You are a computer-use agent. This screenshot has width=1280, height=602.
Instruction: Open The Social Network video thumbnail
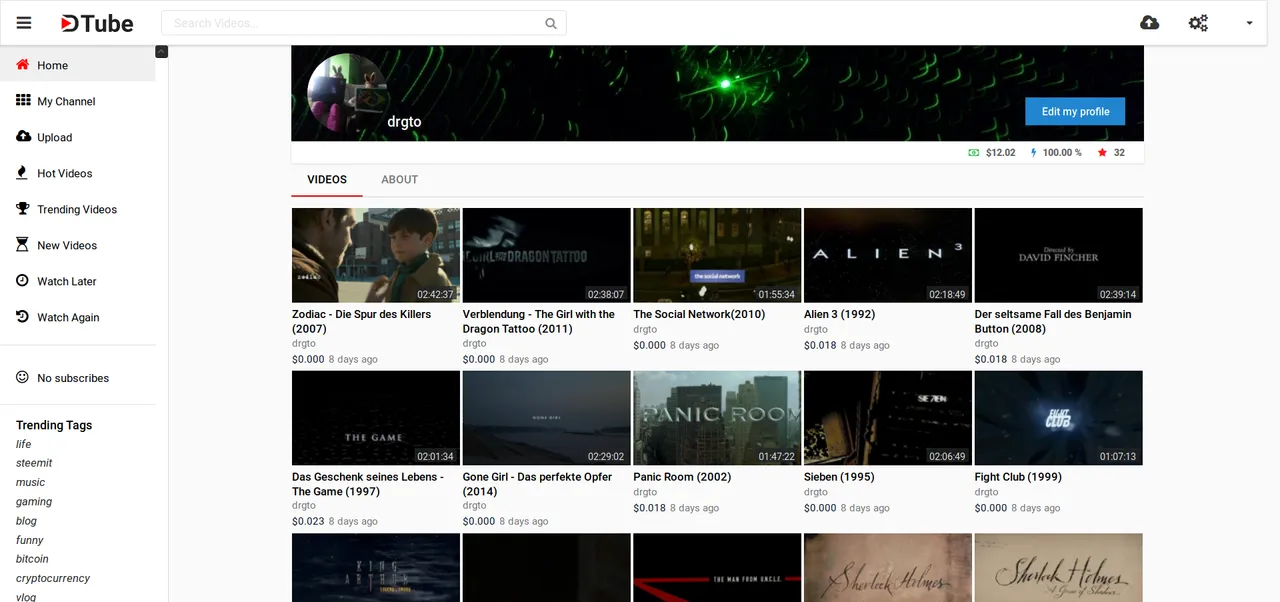(717, 255)
